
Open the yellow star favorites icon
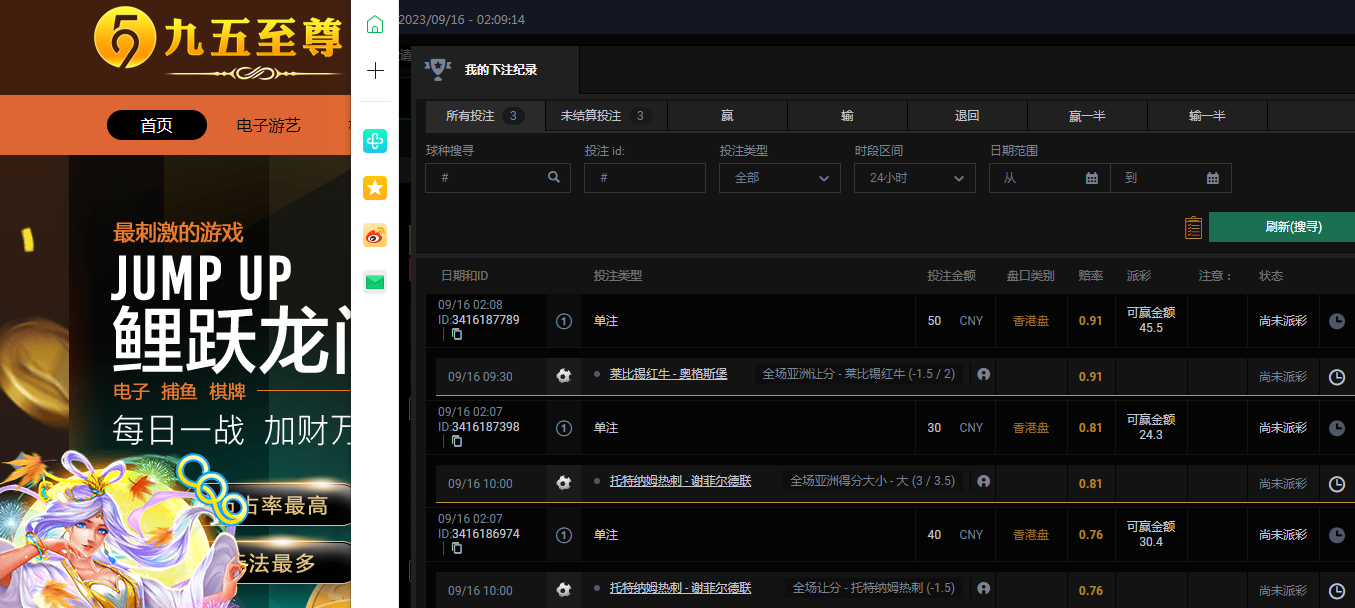[375, 188]
